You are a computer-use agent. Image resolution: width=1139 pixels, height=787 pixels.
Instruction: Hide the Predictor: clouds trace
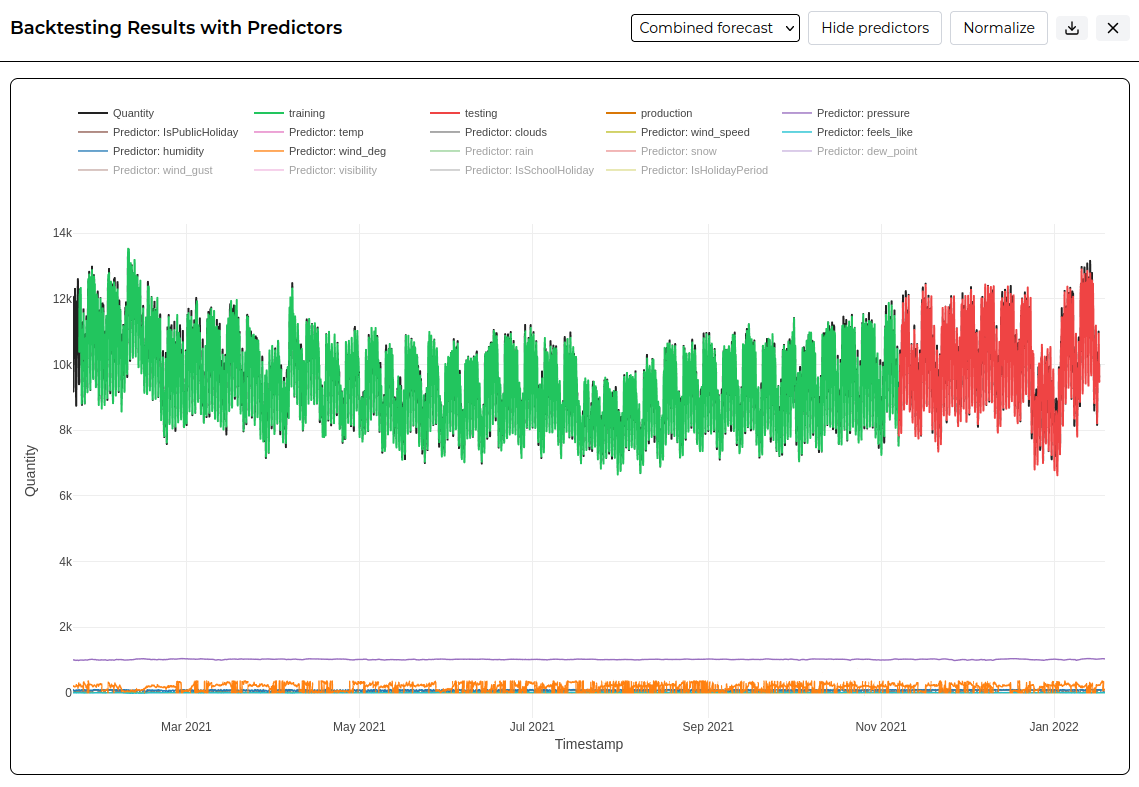(x=489, y=132)
